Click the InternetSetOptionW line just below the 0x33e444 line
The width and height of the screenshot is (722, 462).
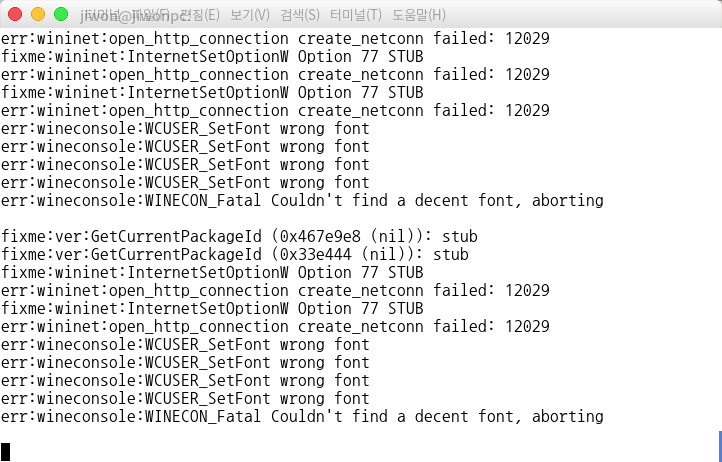pos(212,272)
